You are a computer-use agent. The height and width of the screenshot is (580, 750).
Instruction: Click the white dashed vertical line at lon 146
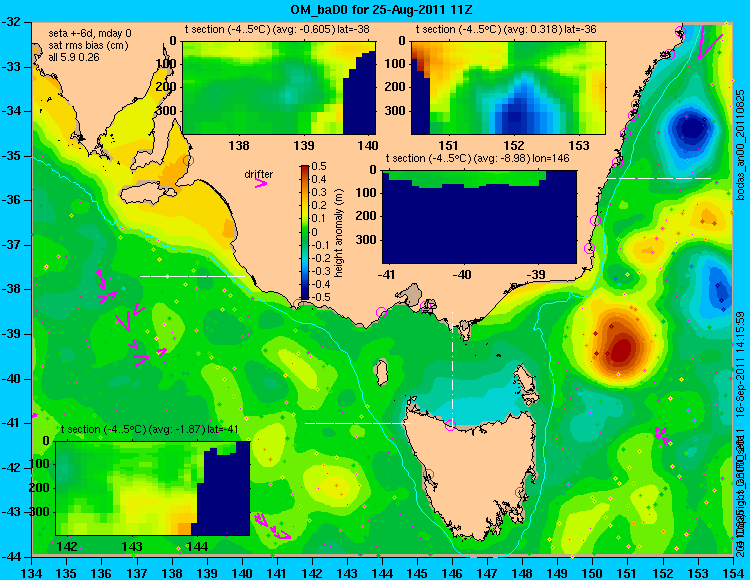tap(452, 367)
